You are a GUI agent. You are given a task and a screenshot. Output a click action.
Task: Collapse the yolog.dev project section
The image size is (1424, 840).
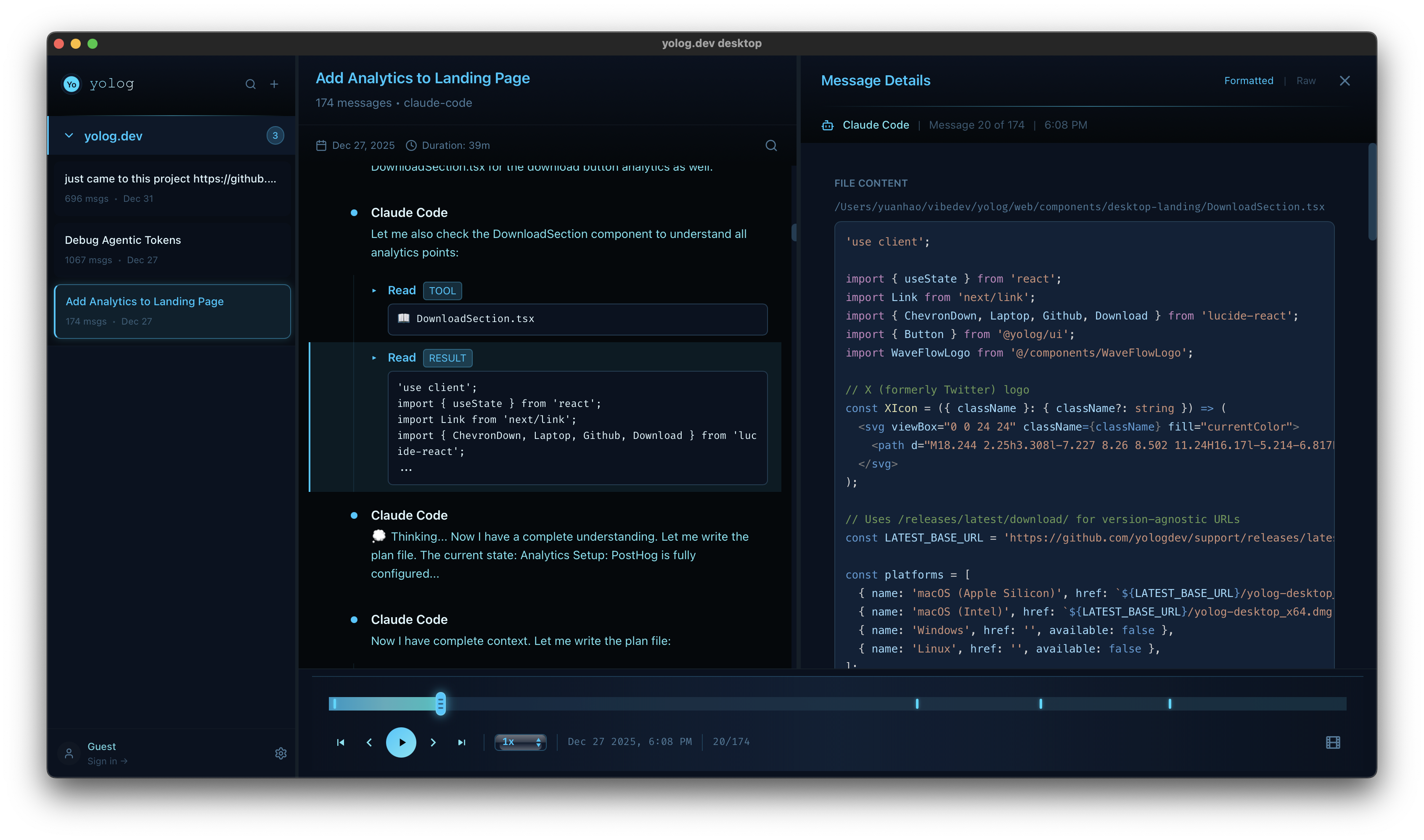click(x=69, y=135)
